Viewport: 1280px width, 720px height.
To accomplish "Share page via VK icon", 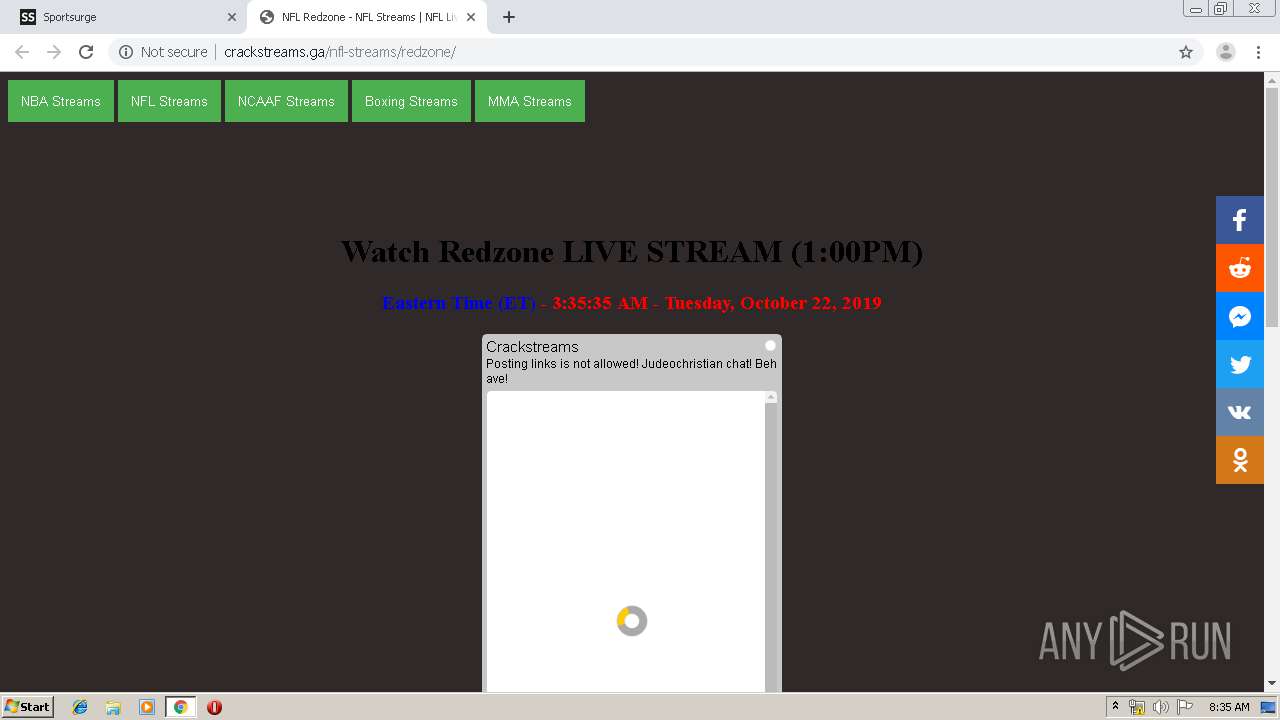I will coord(1240,412).
